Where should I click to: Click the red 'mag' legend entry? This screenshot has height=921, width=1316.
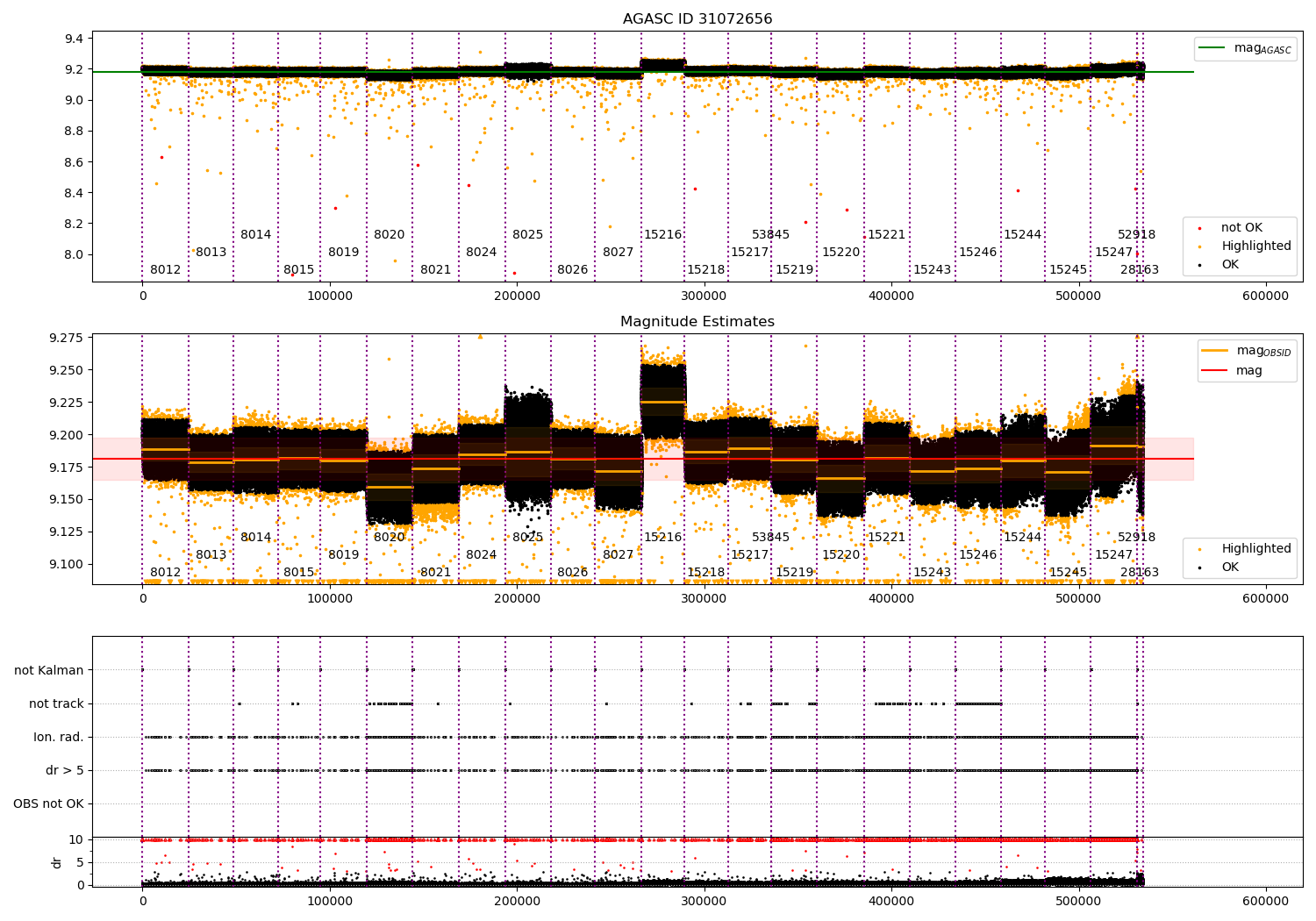click(x=1233, y=371)
